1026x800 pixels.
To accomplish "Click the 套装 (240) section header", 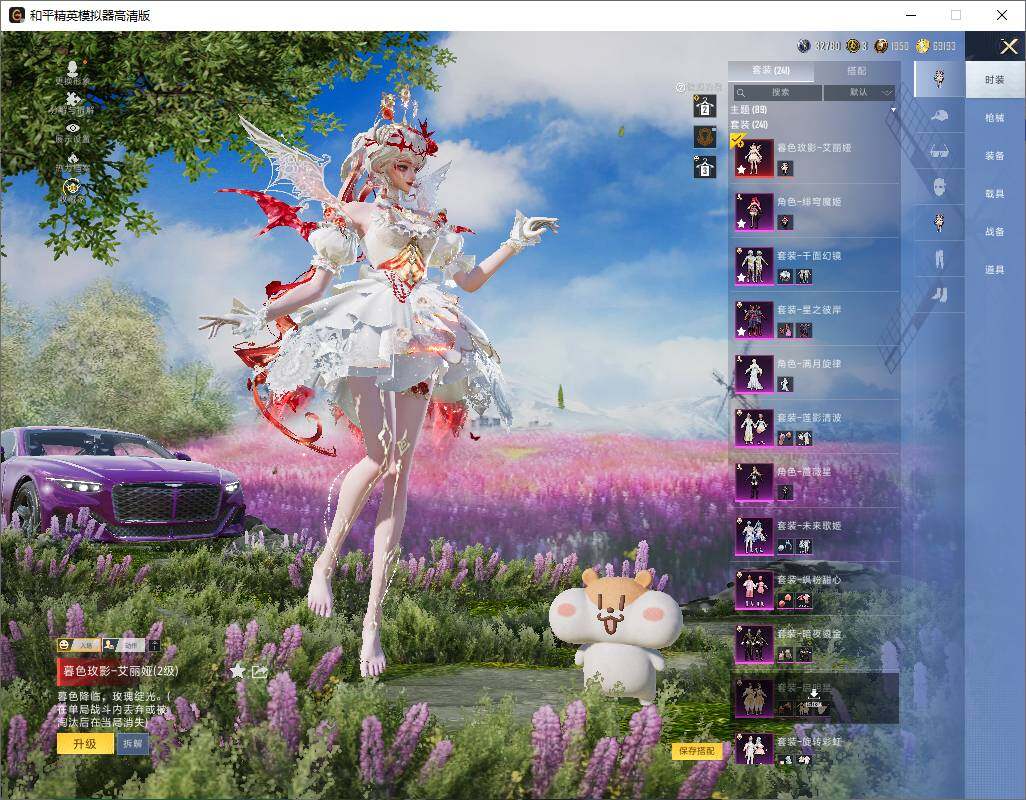I will 749,124.
